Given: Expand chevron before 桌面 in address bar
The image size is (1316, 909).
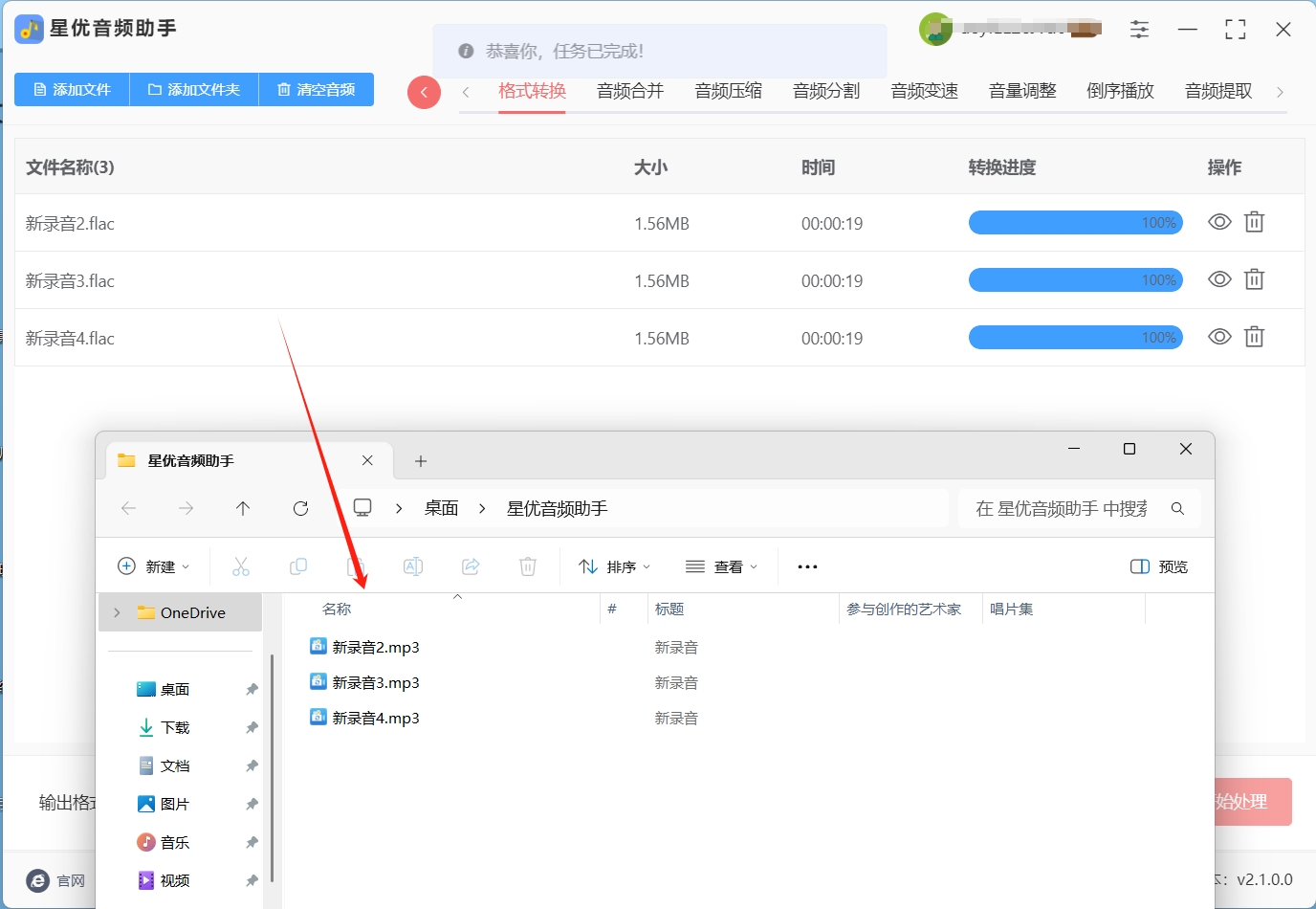Looking at the screenshot, I should point(399,508).
